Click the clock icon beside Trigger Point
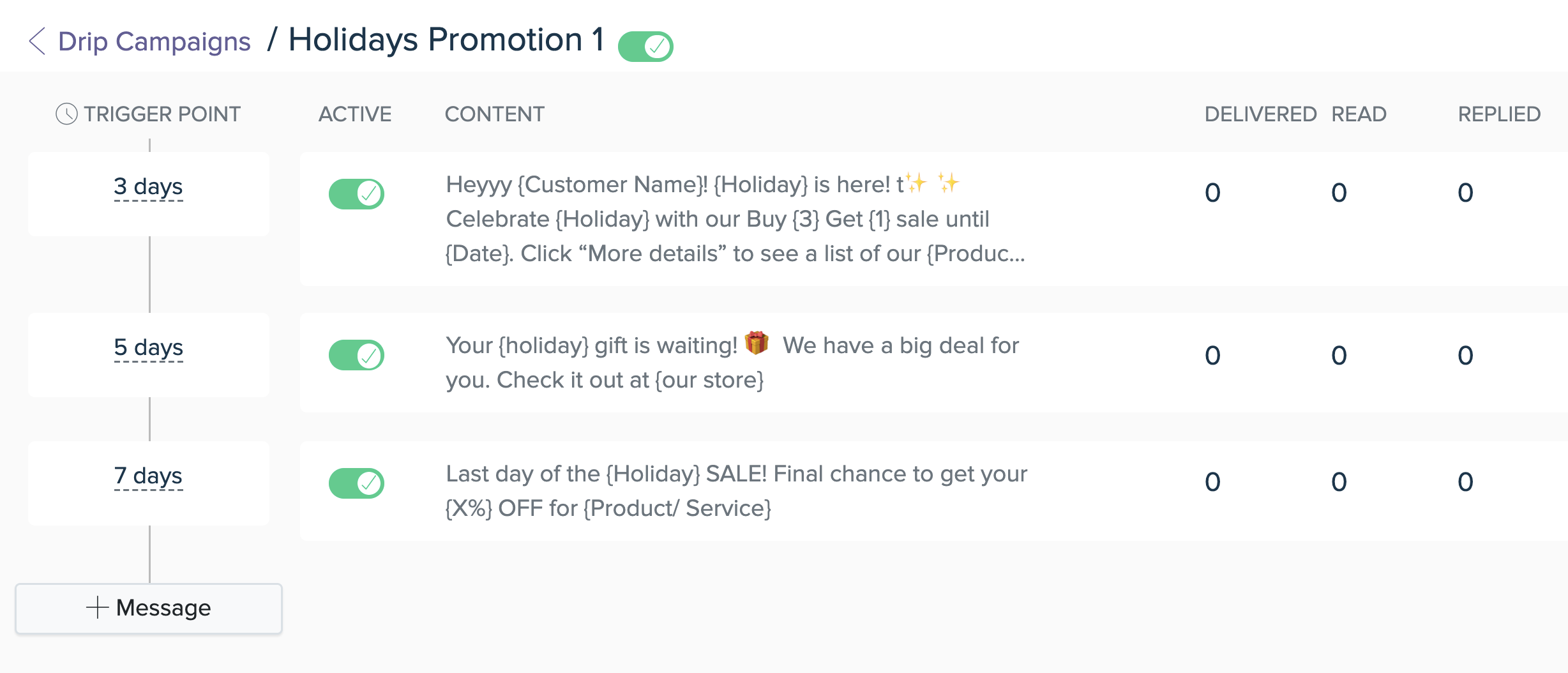The image size is (1568, 673). tap(66, 114)
